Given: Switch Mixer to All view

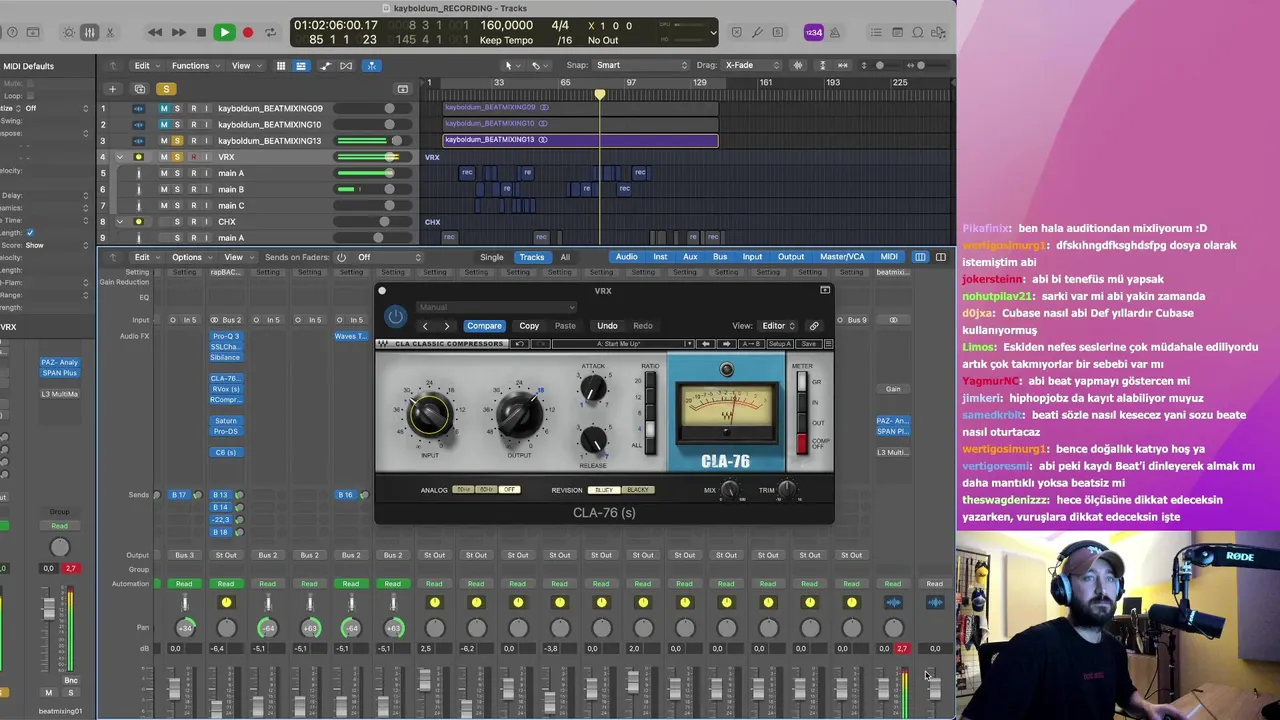Looking at the screenshot, I should (x=565, y=257).
